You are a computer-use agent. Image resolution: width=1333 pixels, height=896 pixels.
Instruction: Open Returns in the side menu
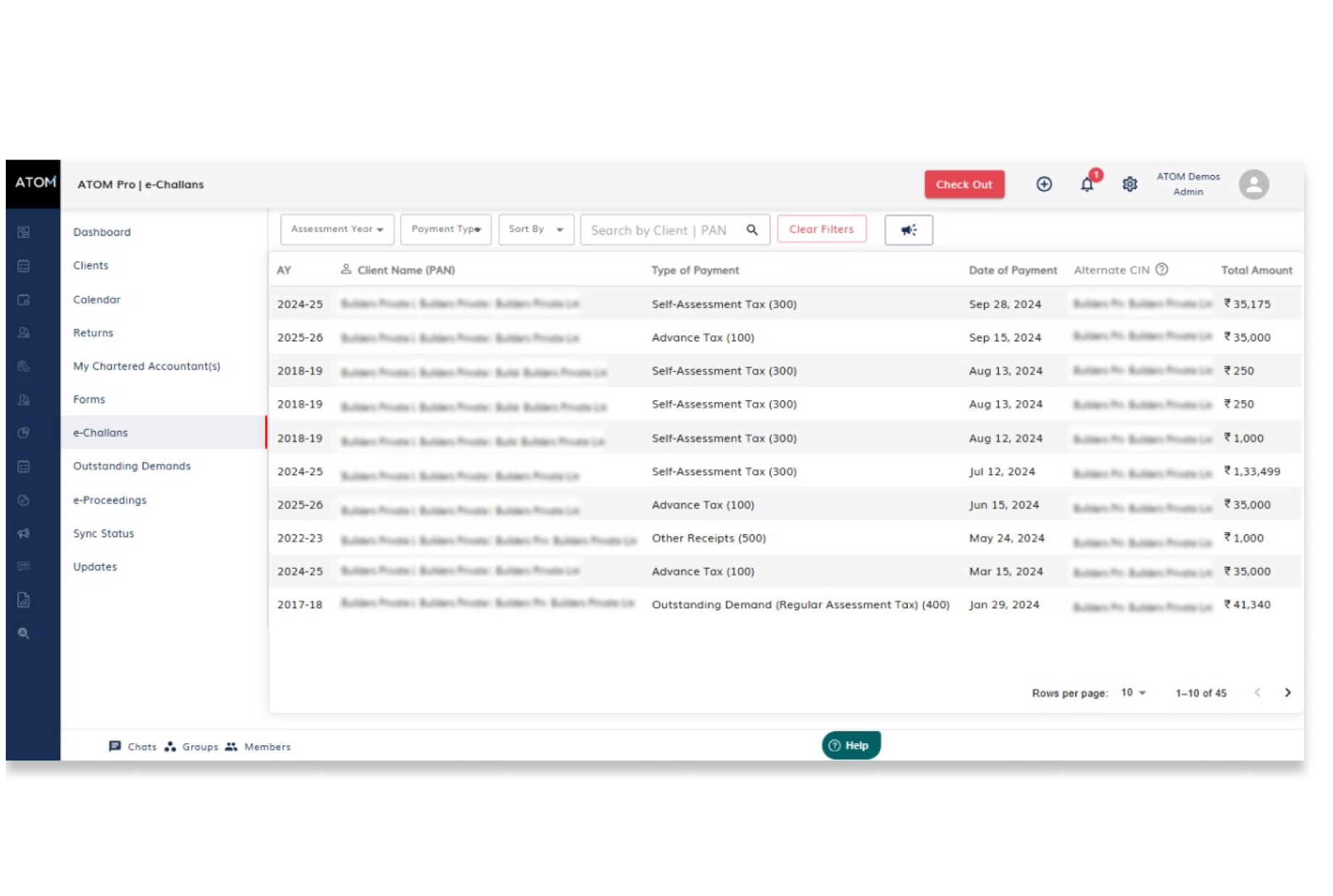pos(93,333)
